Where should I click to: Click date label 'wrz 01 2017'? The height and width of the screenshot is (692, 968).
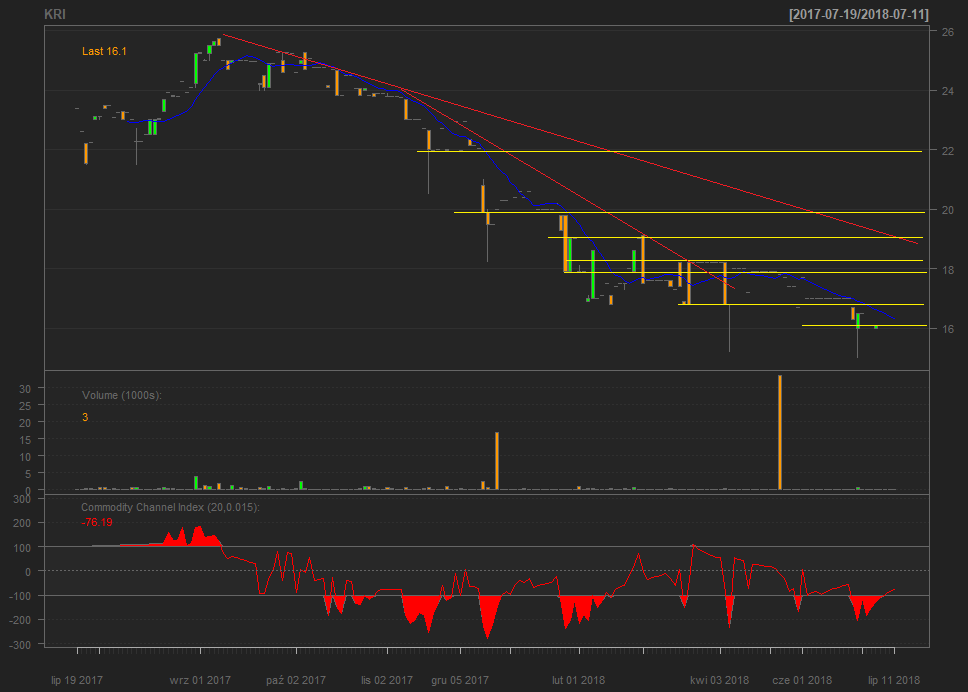(200, 680)
